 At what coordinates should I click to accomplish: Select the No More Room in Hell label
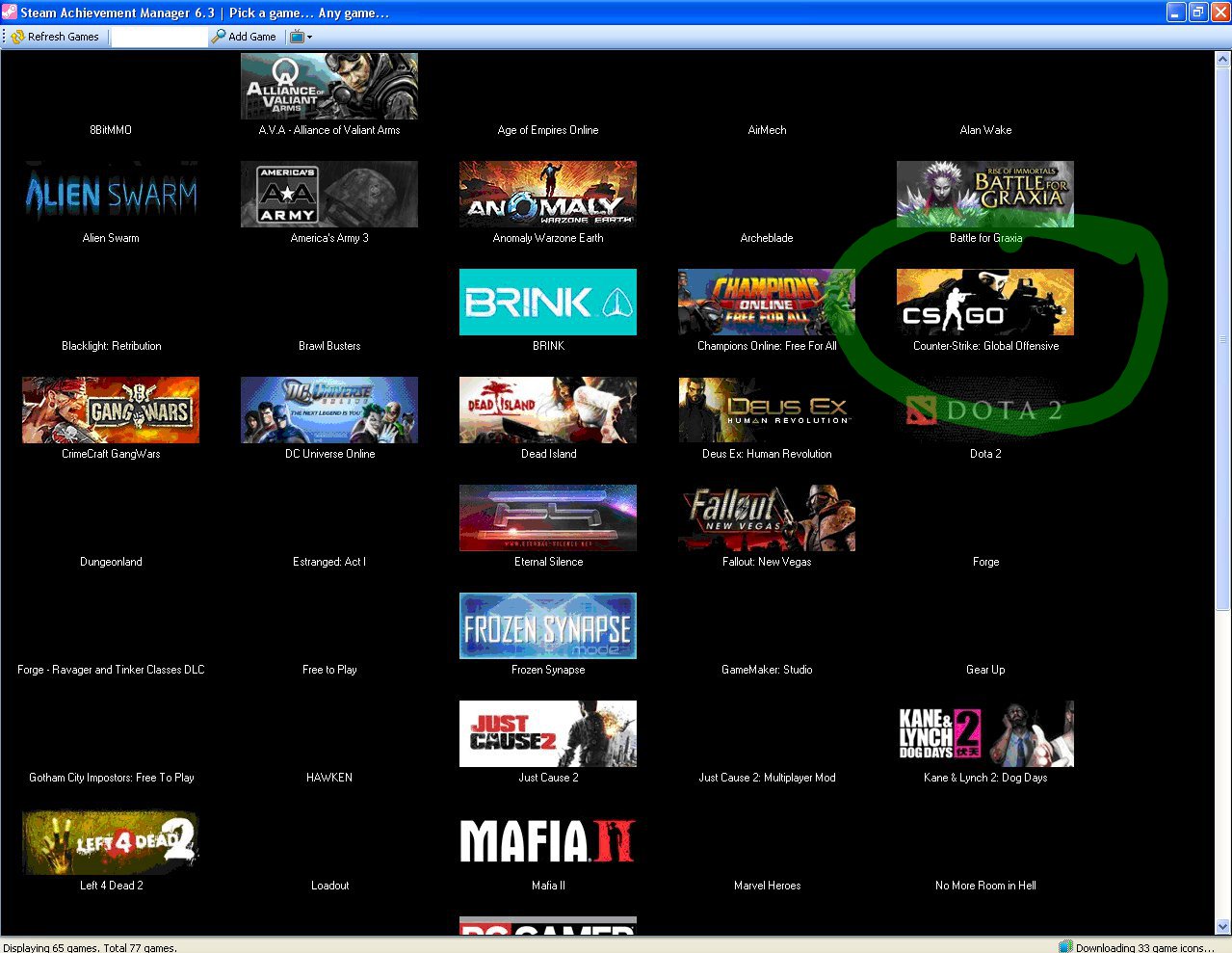(985, 886)
